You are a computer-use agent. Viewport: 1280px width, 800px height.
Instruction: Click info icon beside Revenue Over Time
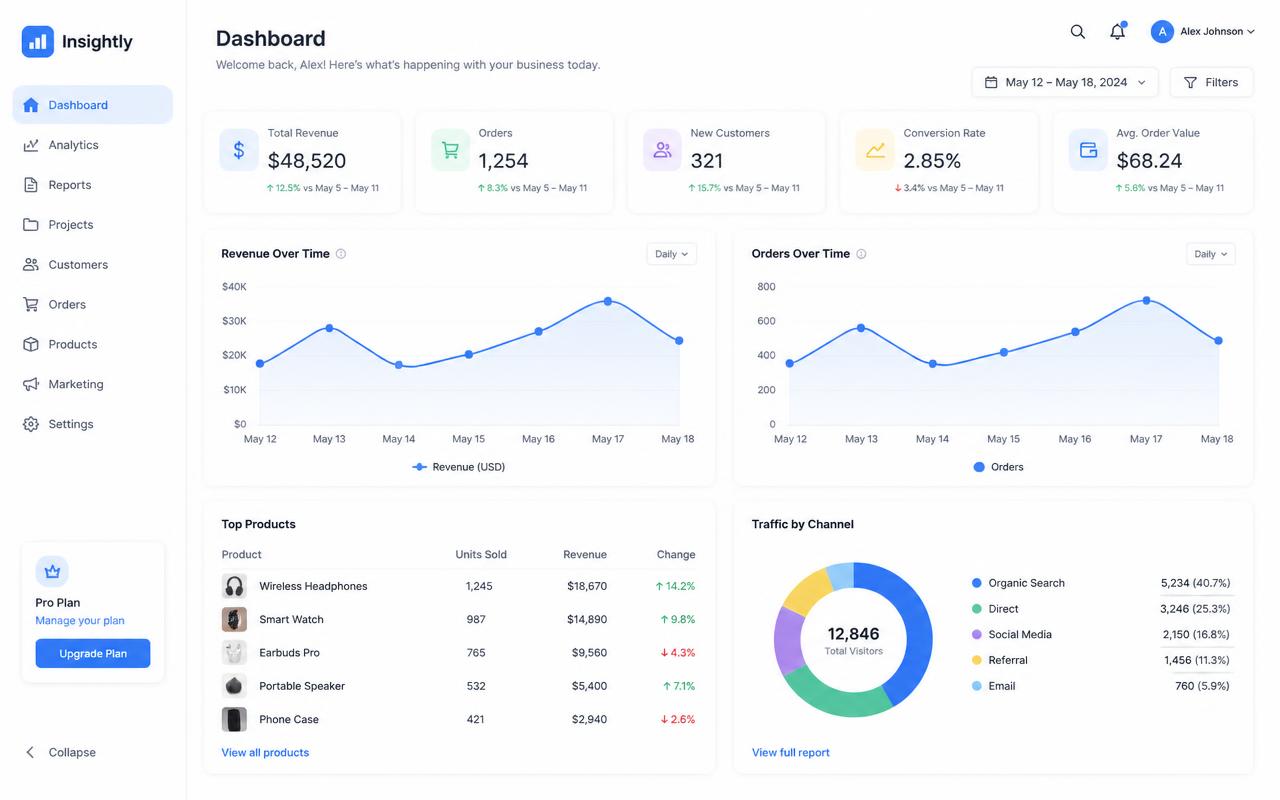point(341,254)
